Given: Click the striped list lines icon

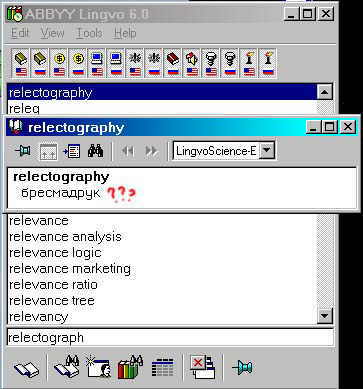Looking at the screenshot, I should point(162,367).
